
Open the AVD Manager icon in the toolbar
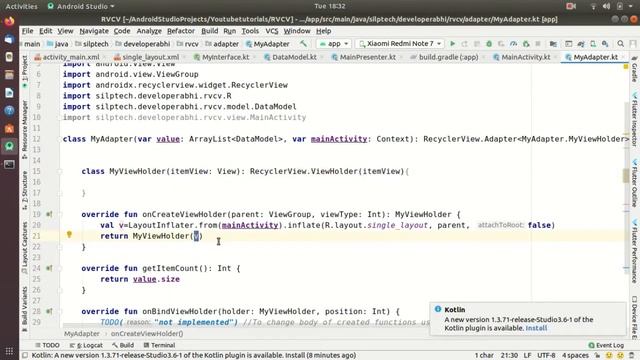click(x=593, y=44)
